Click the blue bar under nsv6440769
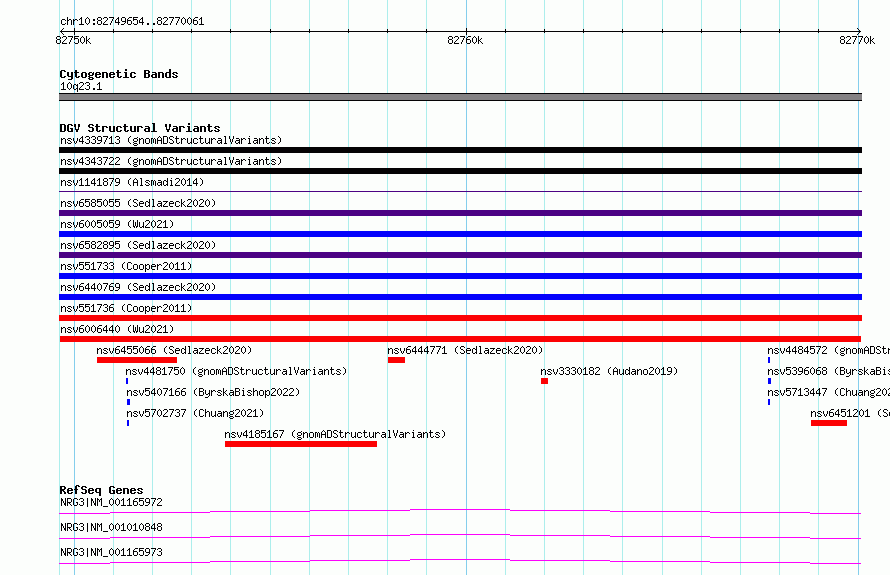Viewport: 890px width, 575px height. [x=460, y=297]
